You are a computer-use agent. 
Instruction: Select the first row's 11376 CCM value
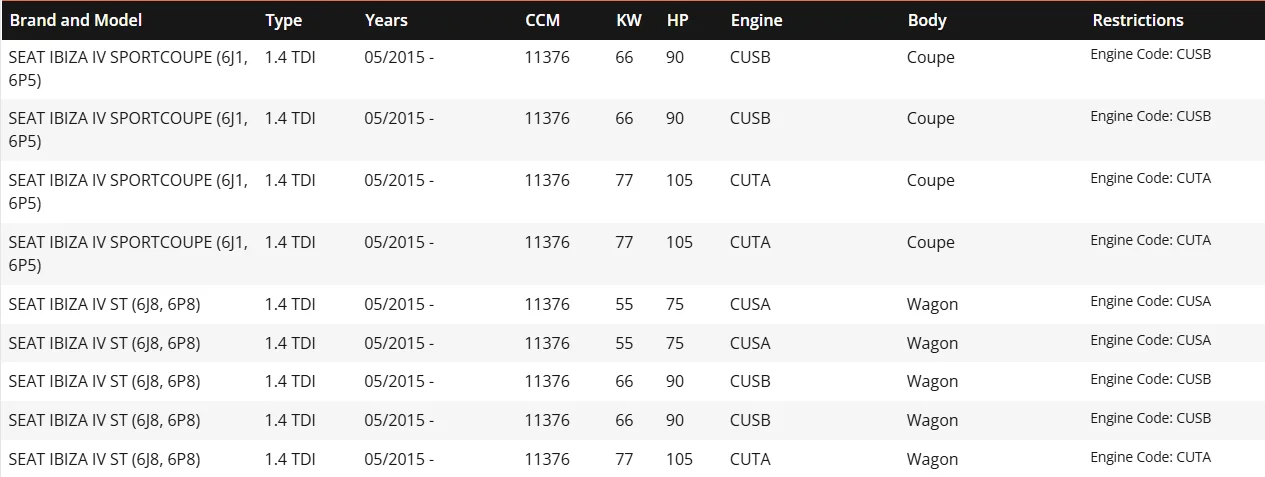pos(547,57)
